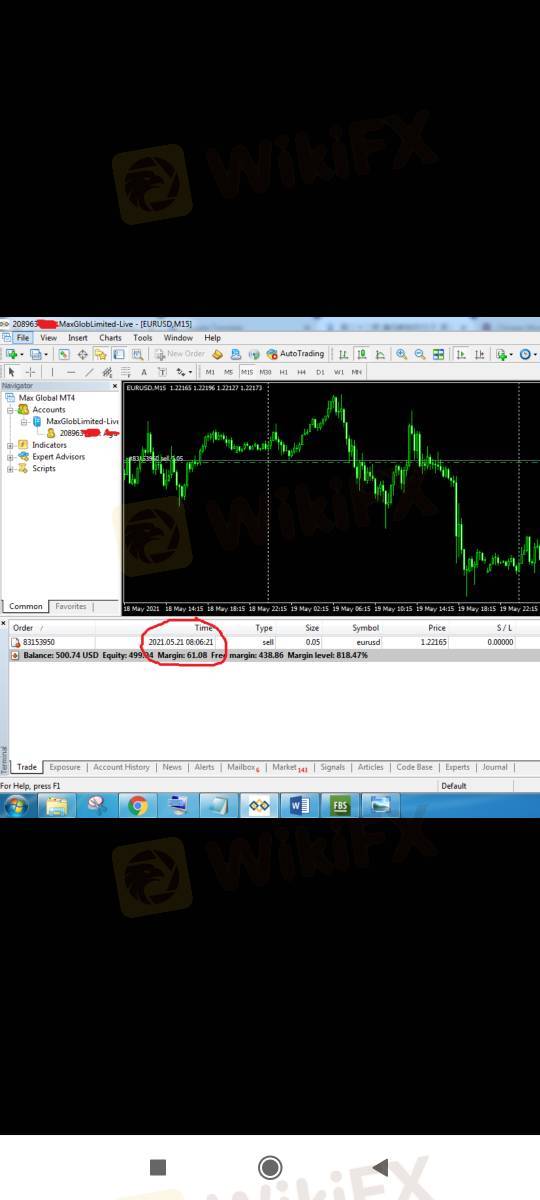Screen dimensions: 540x1200
Task: Select the MaxGlobLimited-Live account server
Action: pyautogui.click(x=82, y=421)
